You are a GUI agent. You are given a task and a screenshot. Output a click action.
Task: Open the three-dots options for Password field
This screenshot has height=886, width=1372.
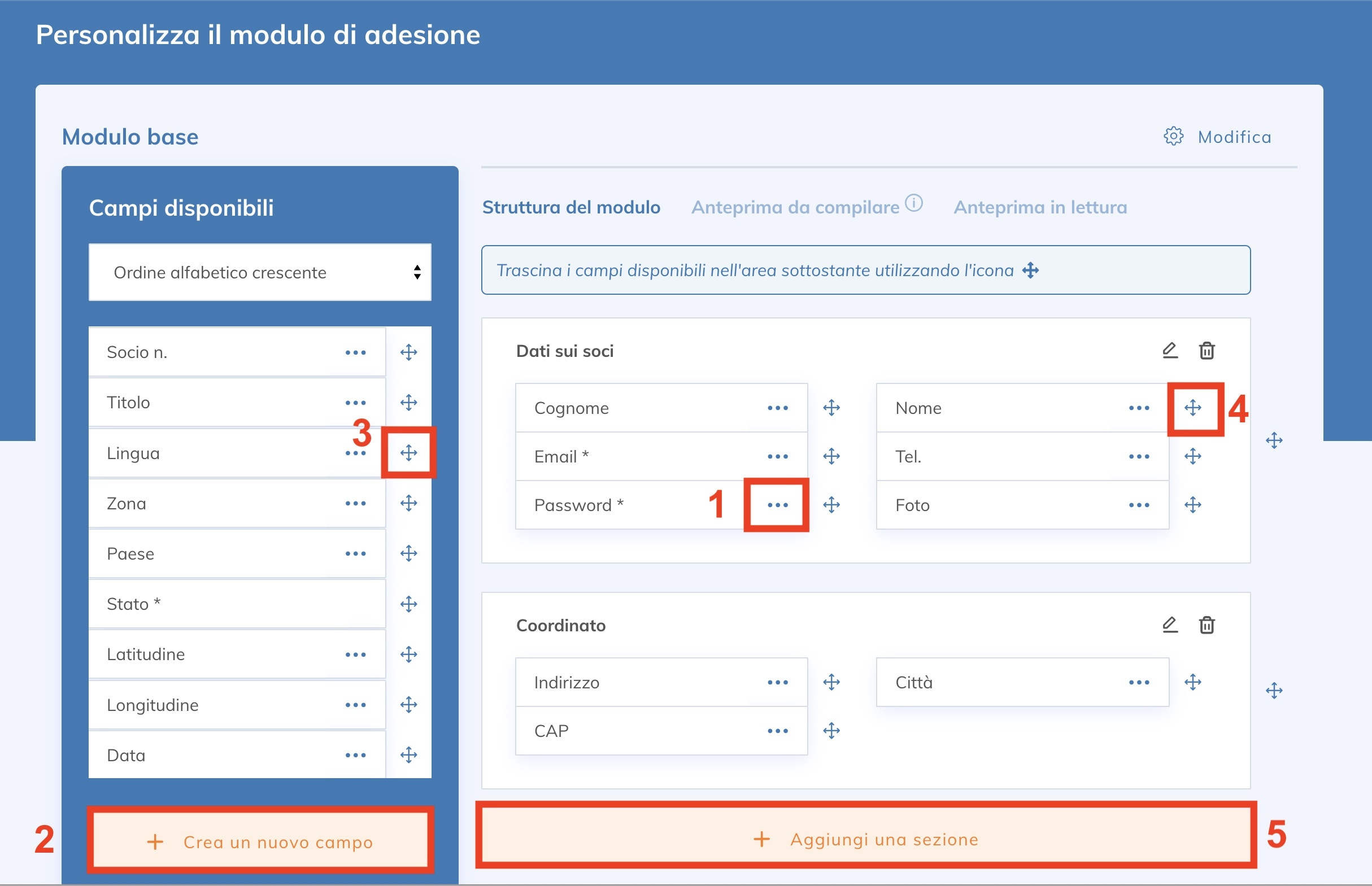pyautogui.click(x=778, y=505)
